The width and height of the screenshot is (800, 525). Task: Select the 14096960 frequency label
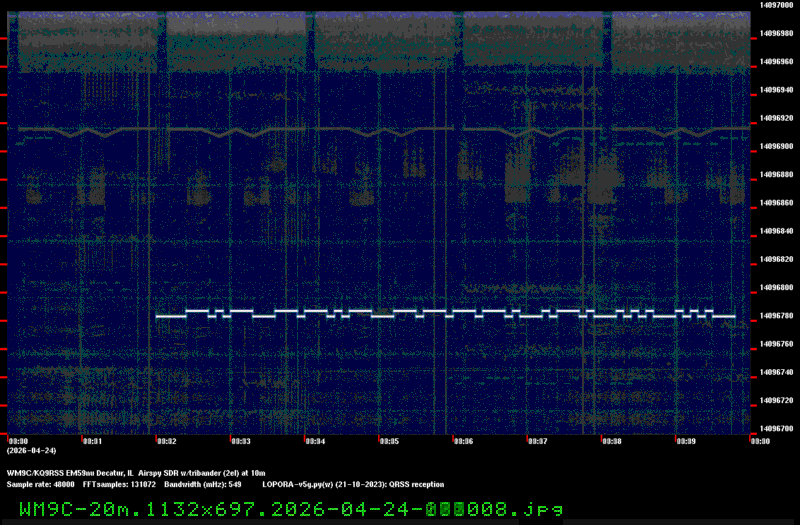click(x=777, y=61)
